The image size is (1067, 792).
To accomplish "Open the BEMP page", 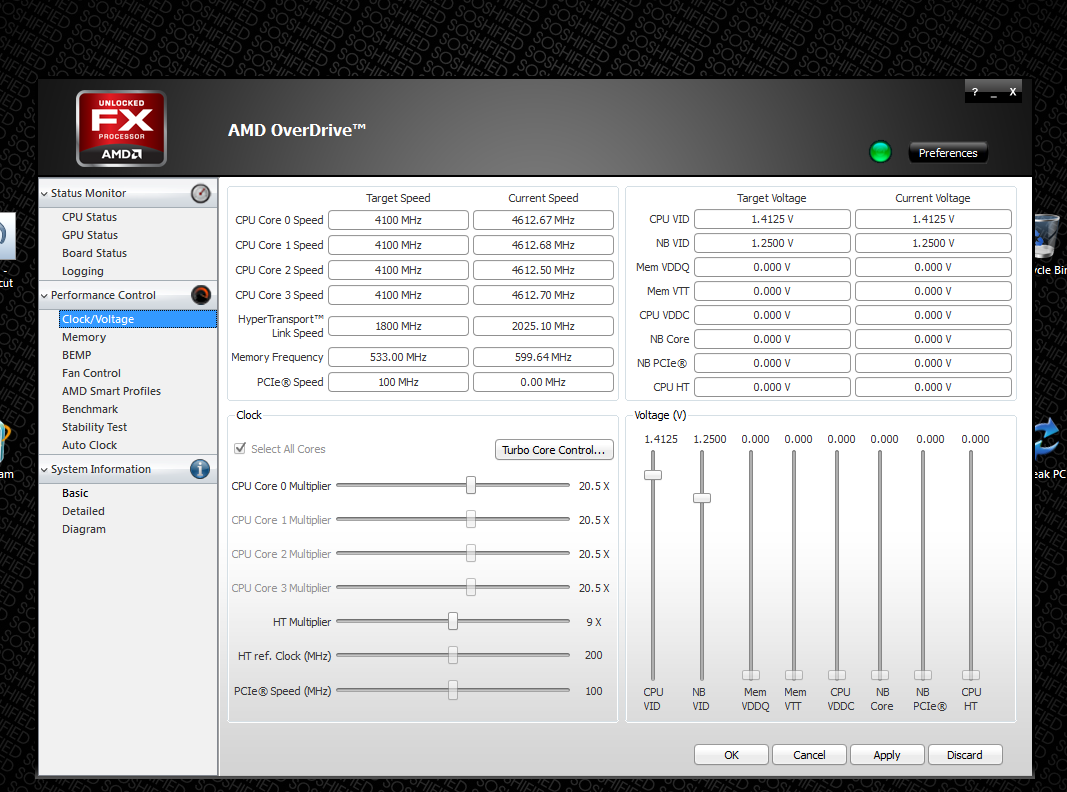I will point(76,355).
